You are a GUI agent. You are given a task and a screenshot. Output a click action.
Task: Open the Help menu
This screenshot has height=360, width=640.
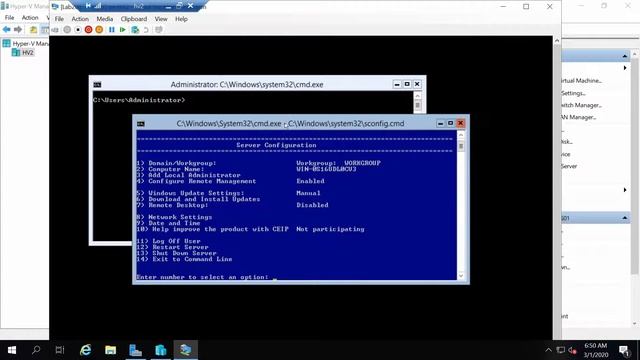click(x=181, y=19)
